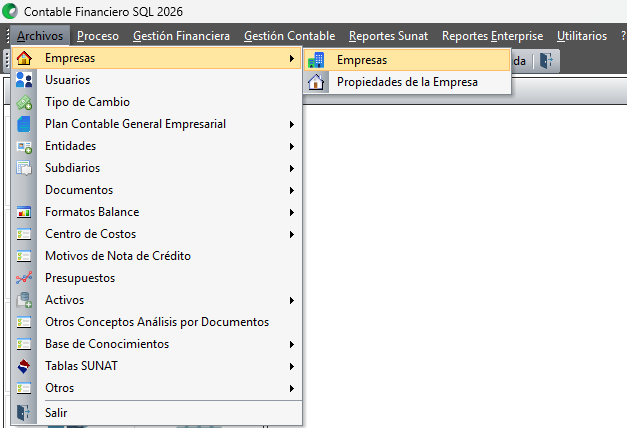Viewport: 627px width, 428px height.
Task: Expand the Base de Conocimientos submenu arrow
Action: (292, 344)
